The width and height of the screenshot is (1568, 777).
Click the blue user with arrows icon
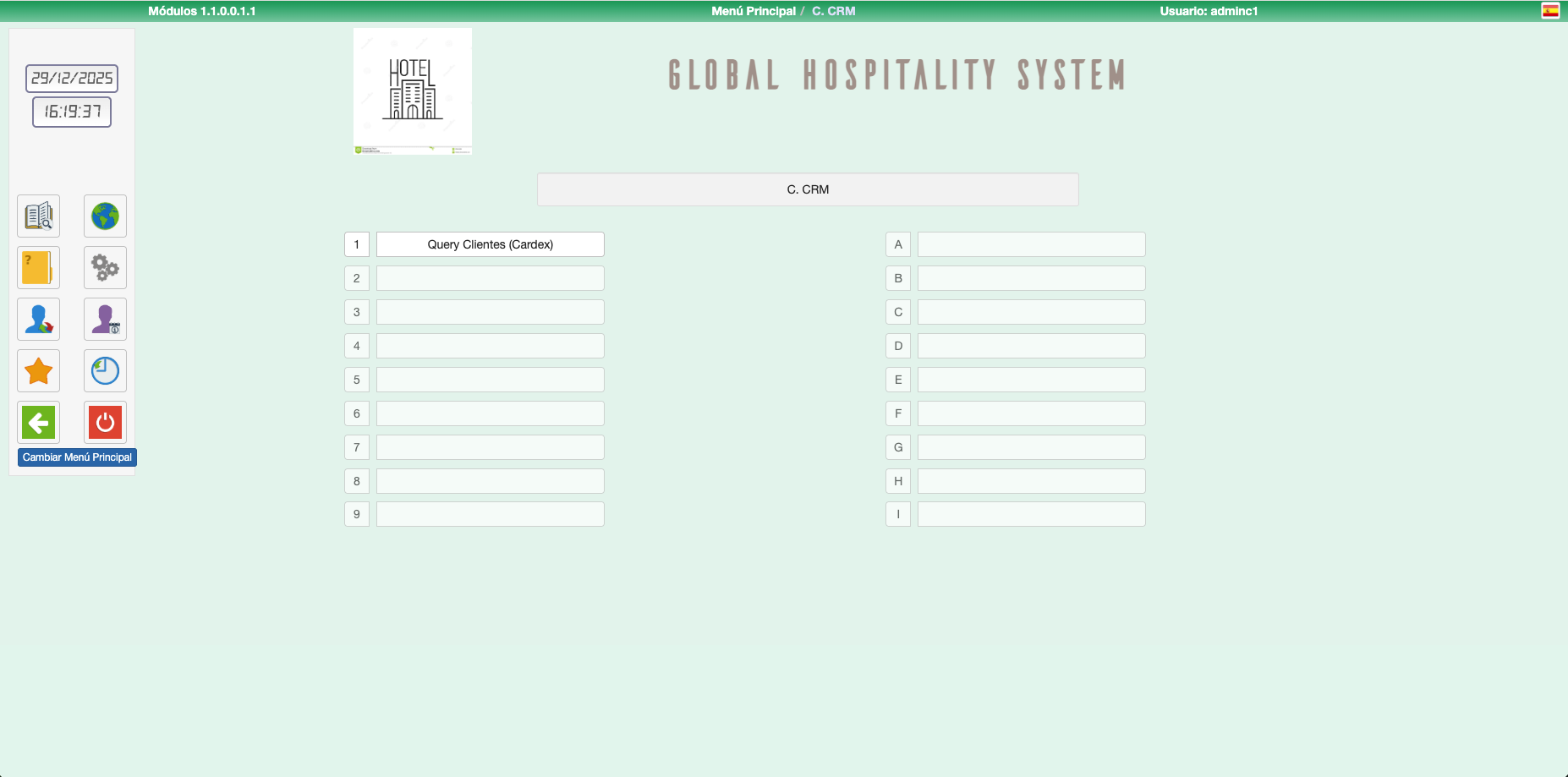[x=38, y=320]
